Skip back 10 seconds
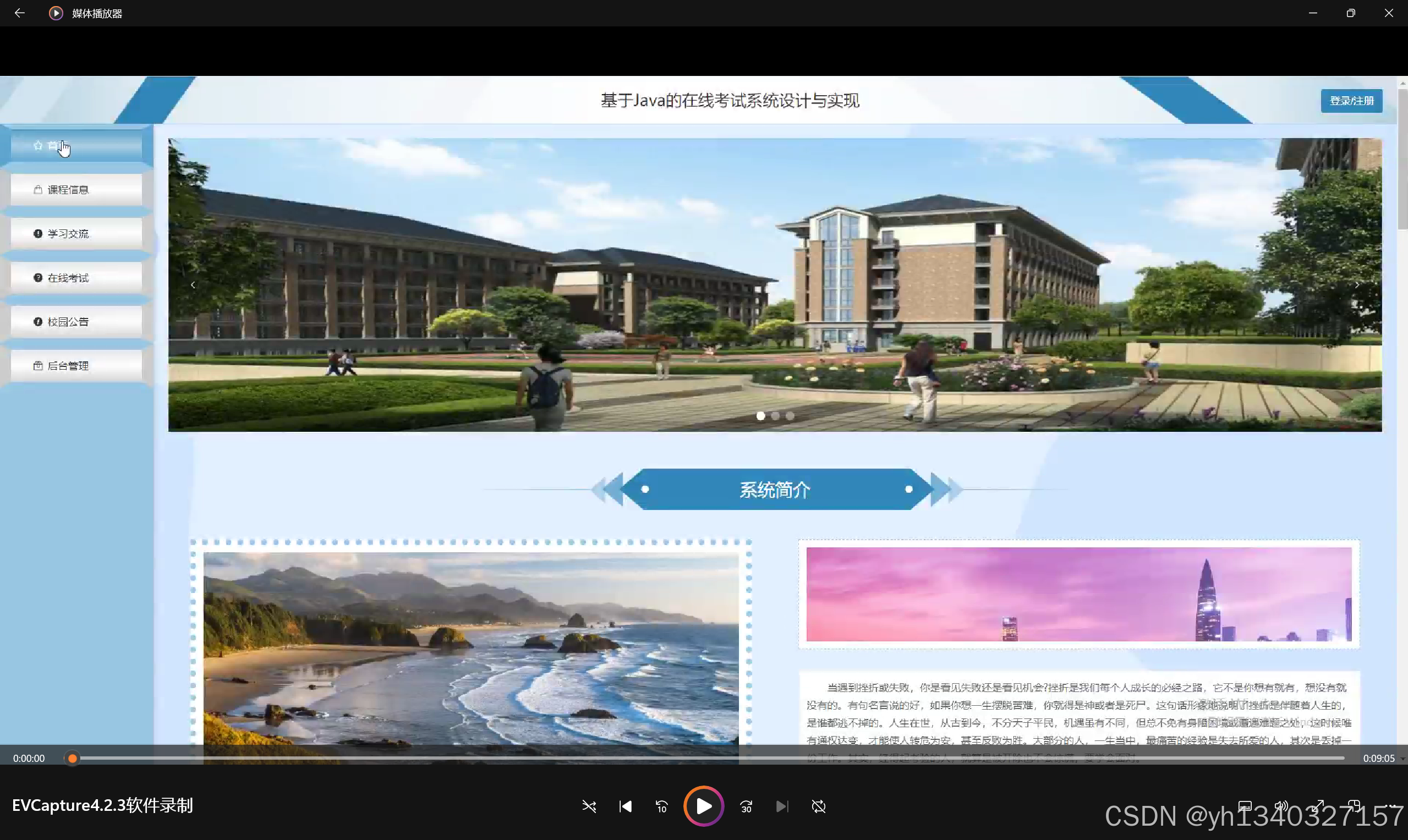1408x840 pixels. (x=661, y=806)
